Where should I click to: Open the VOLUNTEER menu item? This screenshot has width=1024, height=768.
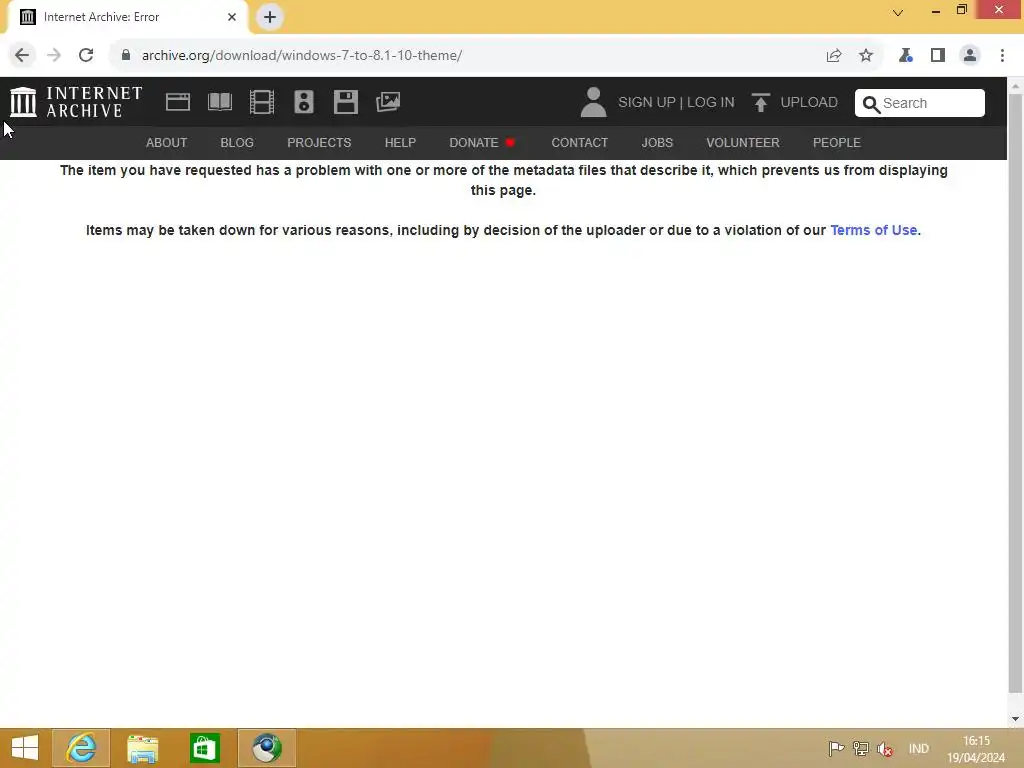(743, 142)
